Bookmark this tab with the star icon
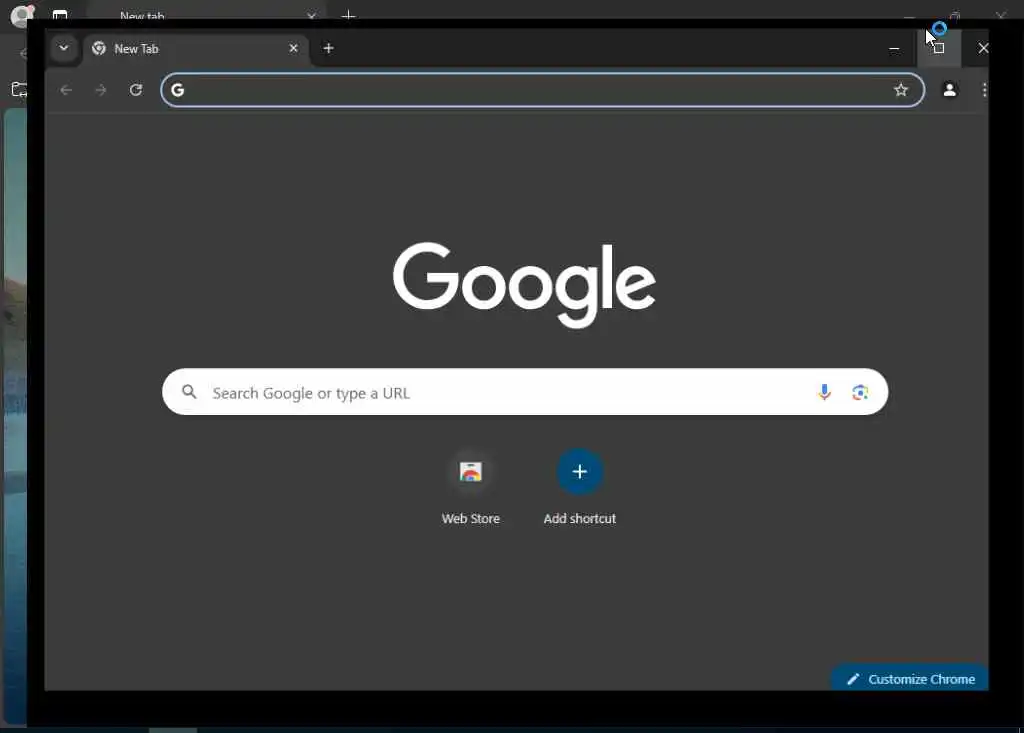 pyautogui.click(x=901, y=90)
